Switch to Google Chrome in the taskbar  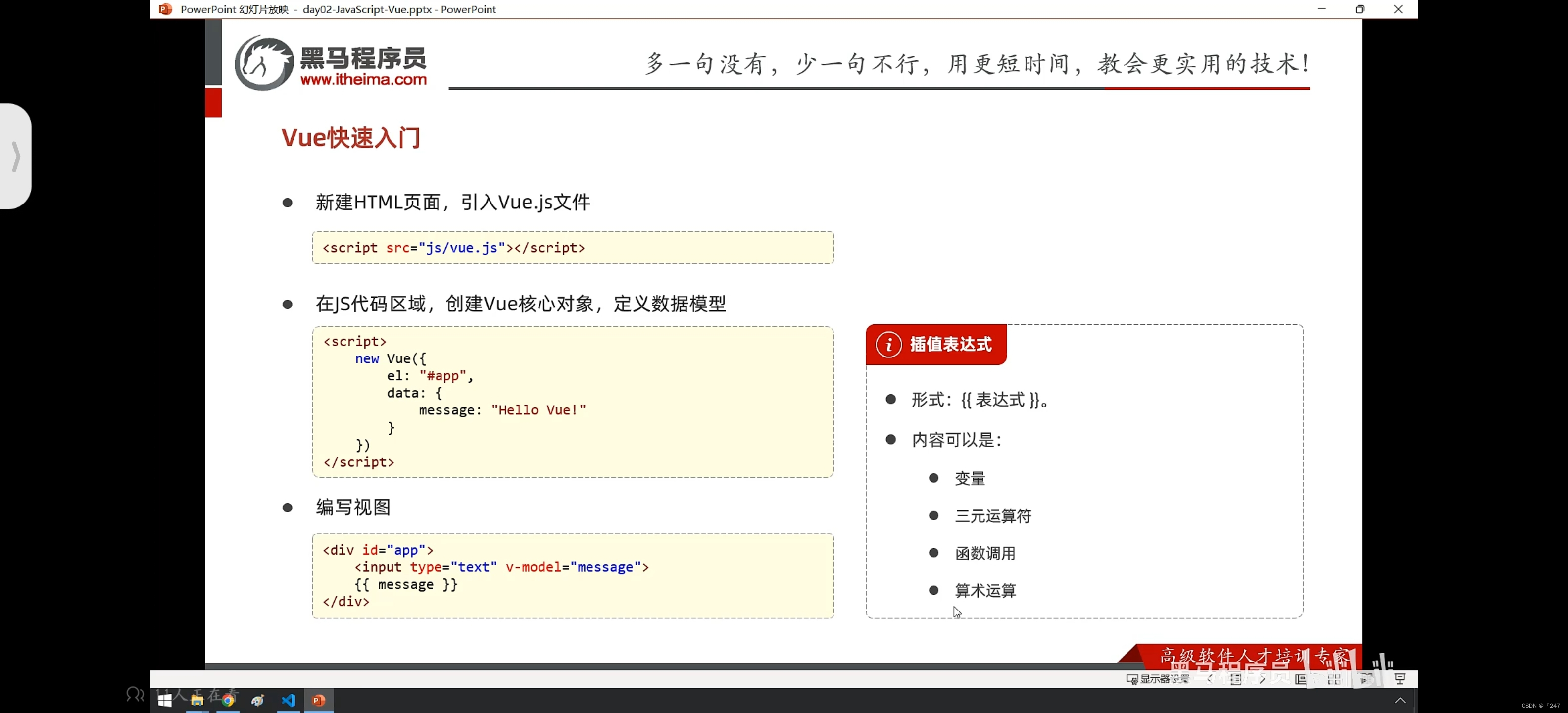click(228, 700)
